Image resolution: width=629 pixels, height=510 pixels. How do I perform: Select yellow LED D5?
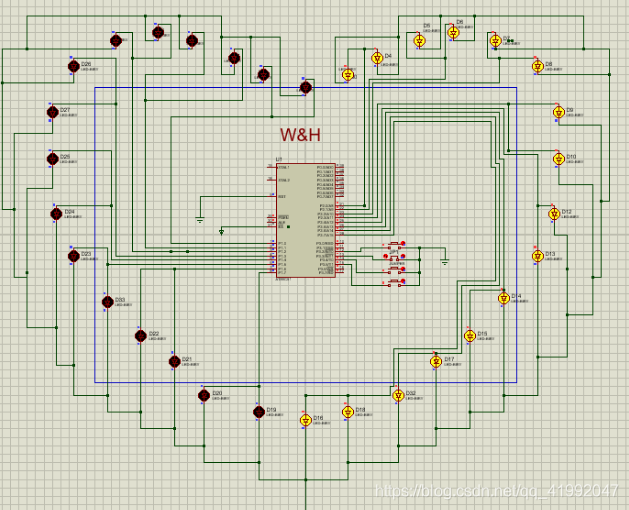click(x=419, y=41)
